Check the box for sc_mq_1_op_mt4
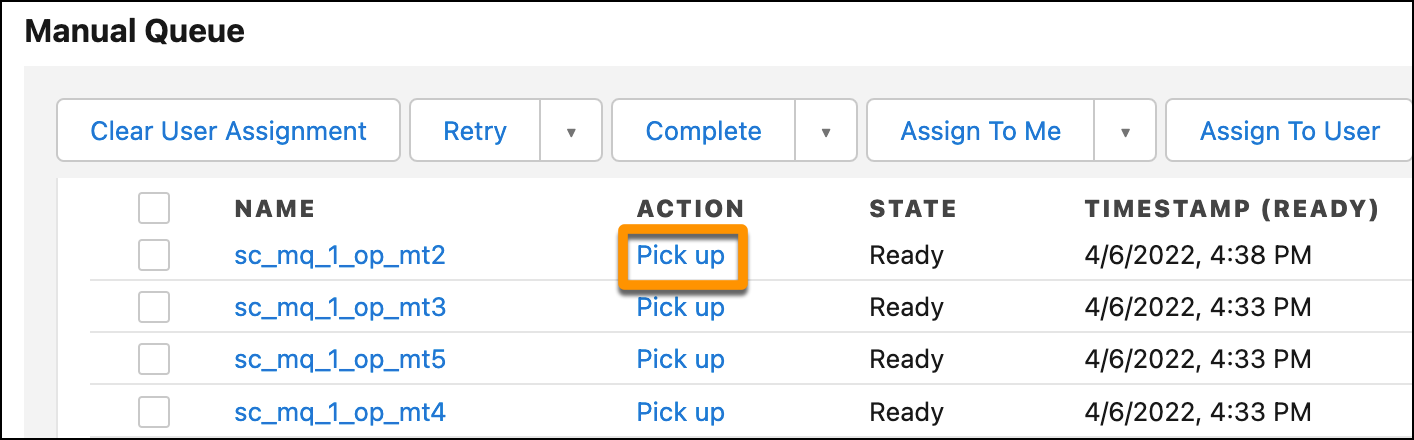 click(x=154, y=411)
